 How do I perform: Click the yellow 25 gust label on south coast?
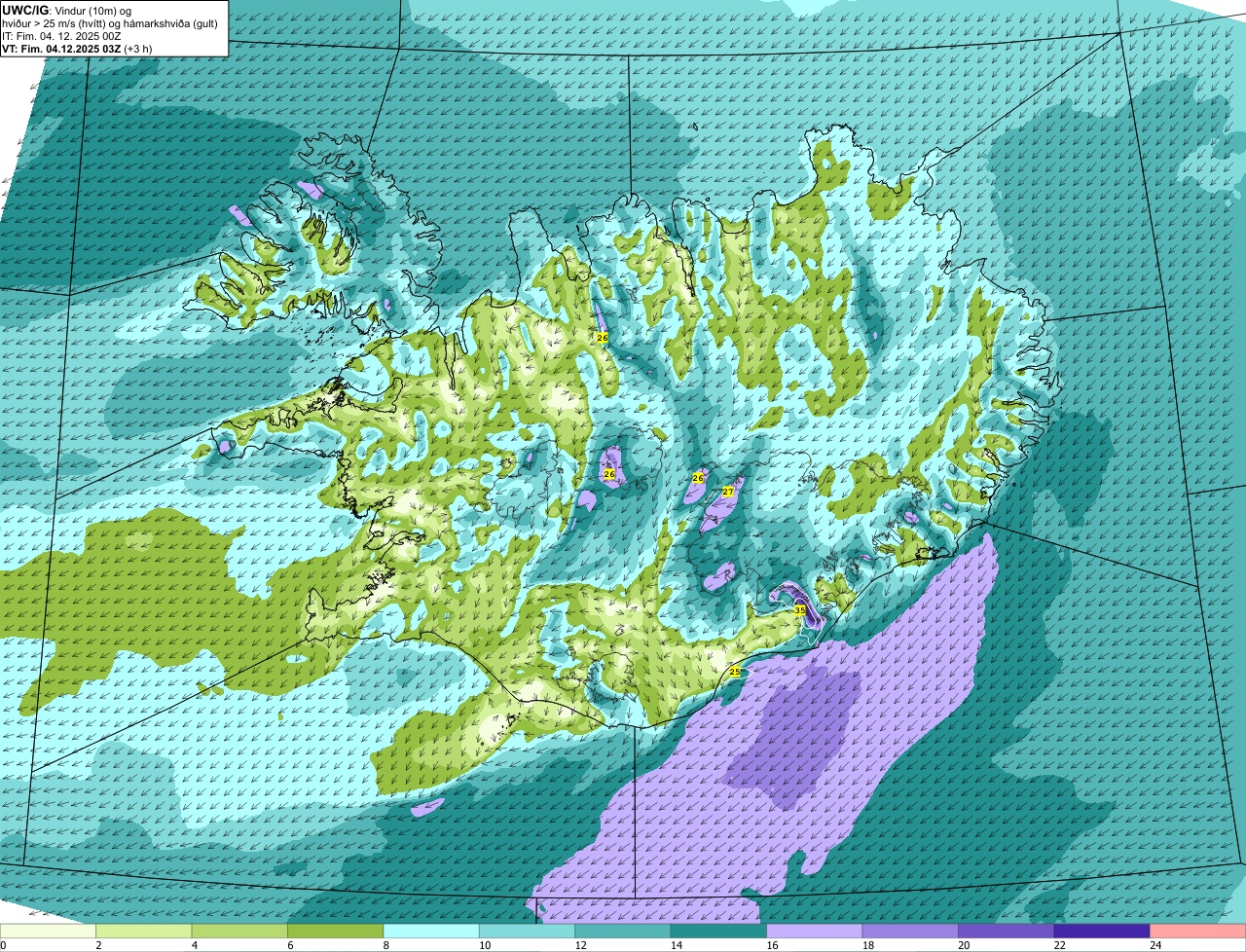(x=735, y=672)
